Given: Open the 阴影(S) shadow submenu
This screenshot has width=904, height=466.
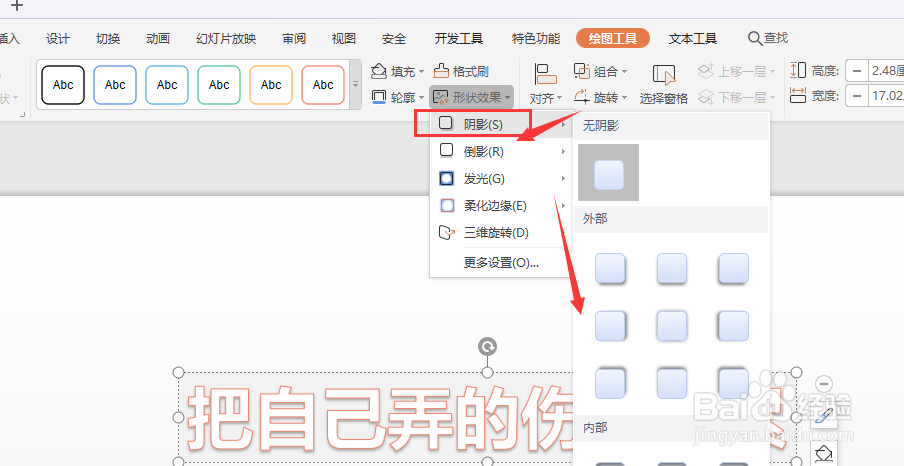Looking at the screenshot, I should 500,123.
